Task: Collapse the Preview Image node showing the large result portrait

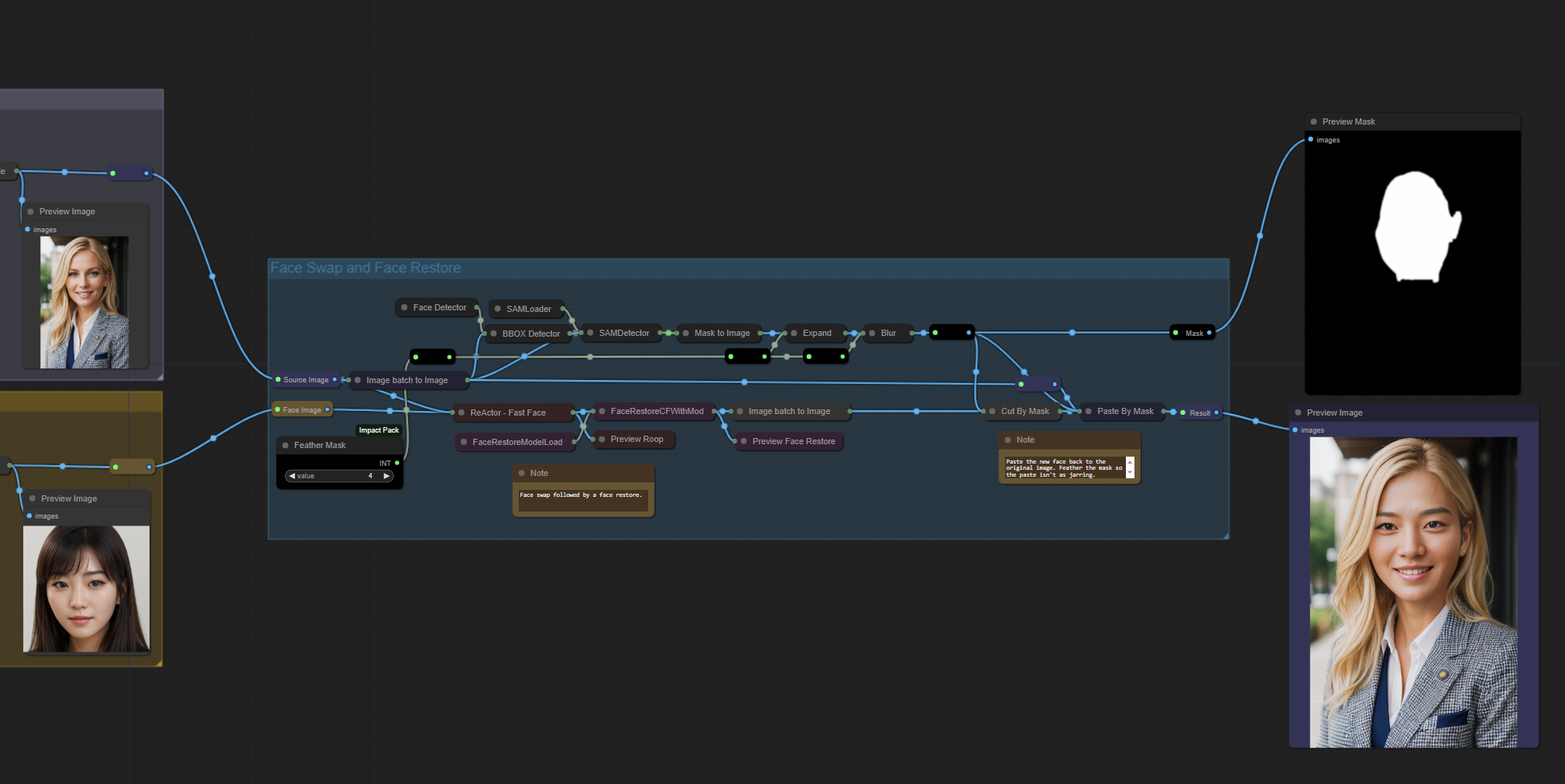Action: tap(1298, 413)
